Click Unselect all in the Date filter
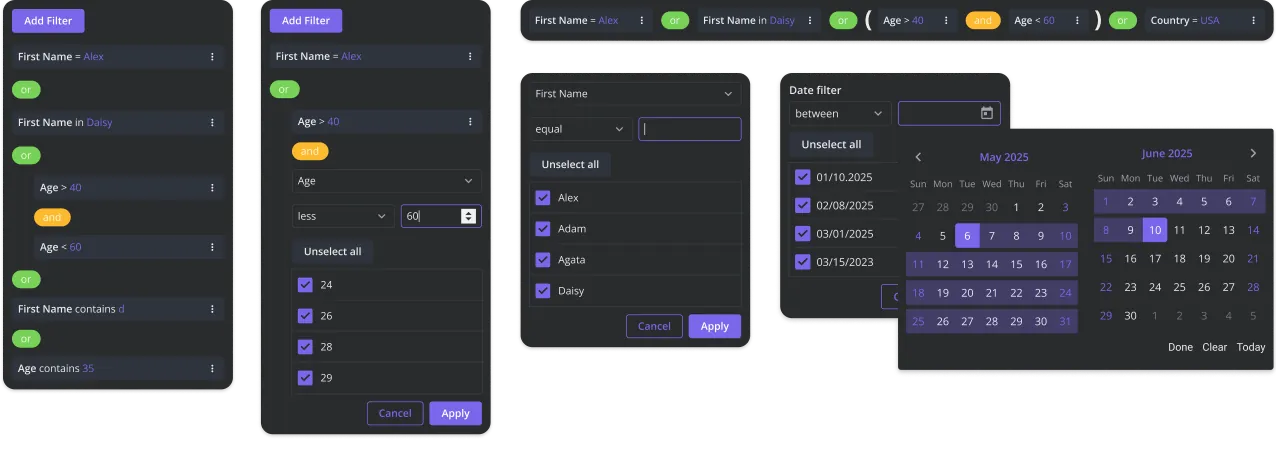Screen dimensions: 1276x460 tap(831, 144)
